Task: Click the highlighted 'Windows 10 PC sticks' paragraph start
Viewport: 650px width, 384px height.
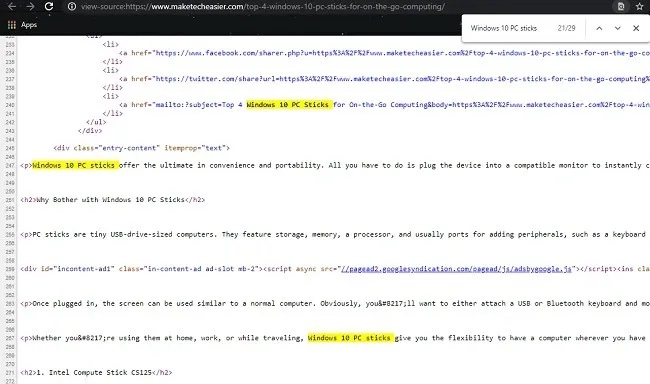Action: click(x=75, y=165)
